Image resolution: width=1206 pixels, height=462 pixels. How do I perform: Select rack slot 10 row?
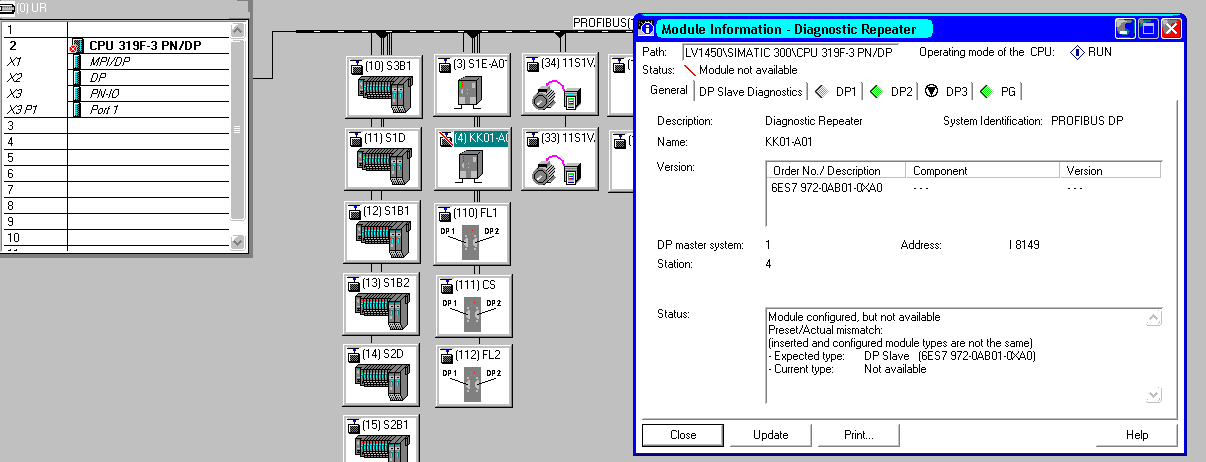pos(116,237)
